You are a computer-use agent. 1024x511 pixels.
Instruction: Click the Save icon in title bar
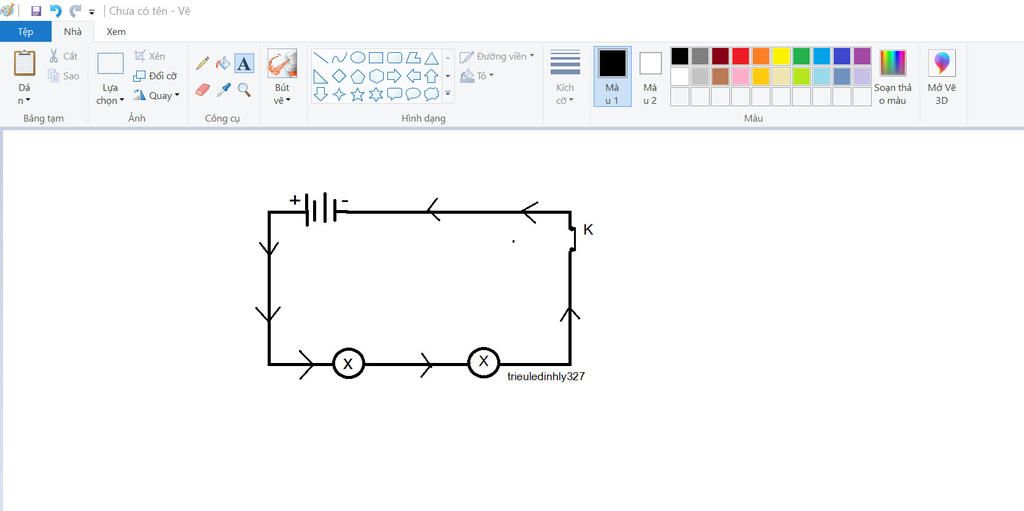pos(36,11)
